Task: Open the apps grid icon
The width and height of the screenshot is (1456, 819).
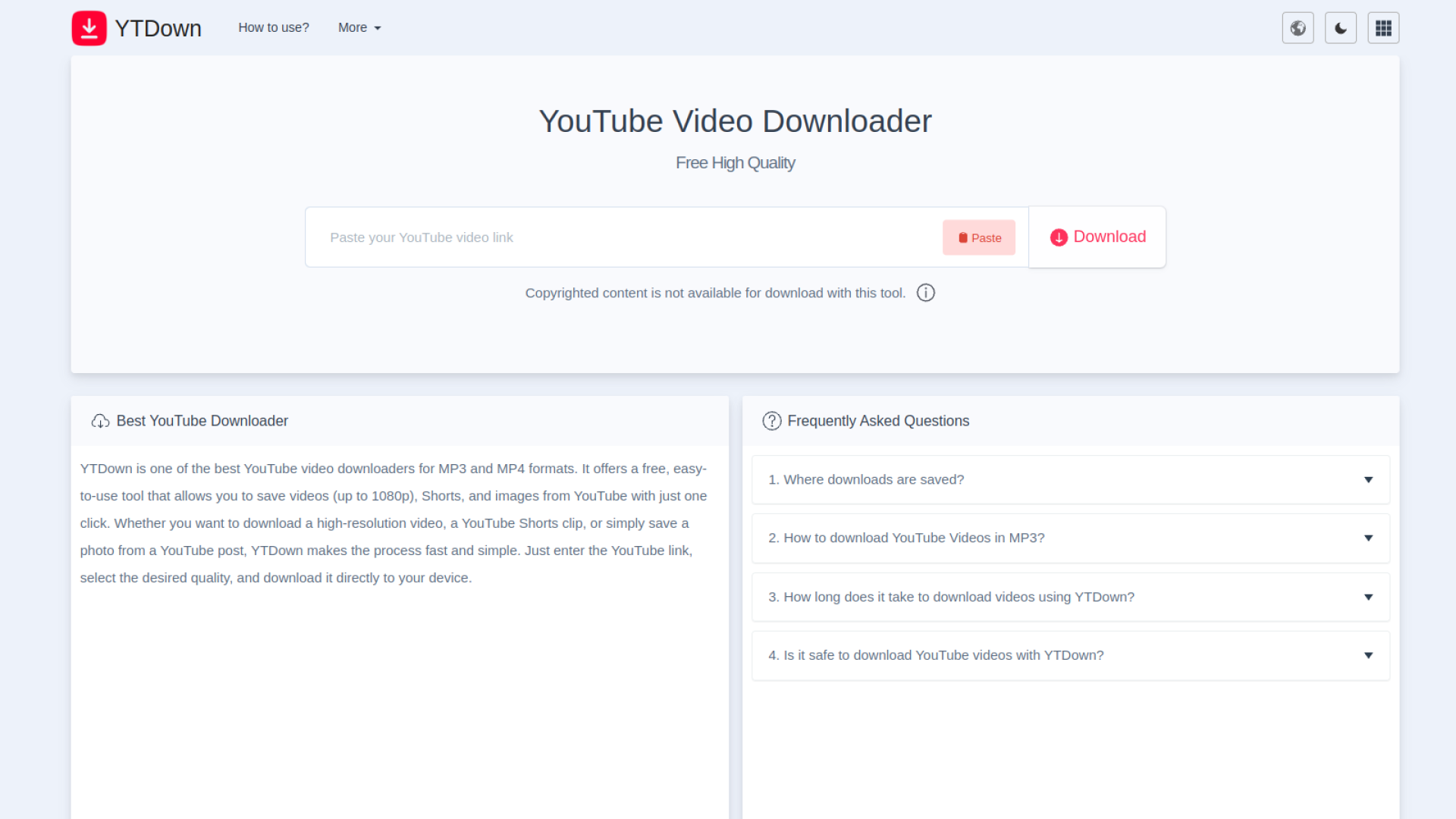Action: pos(1383,27)
